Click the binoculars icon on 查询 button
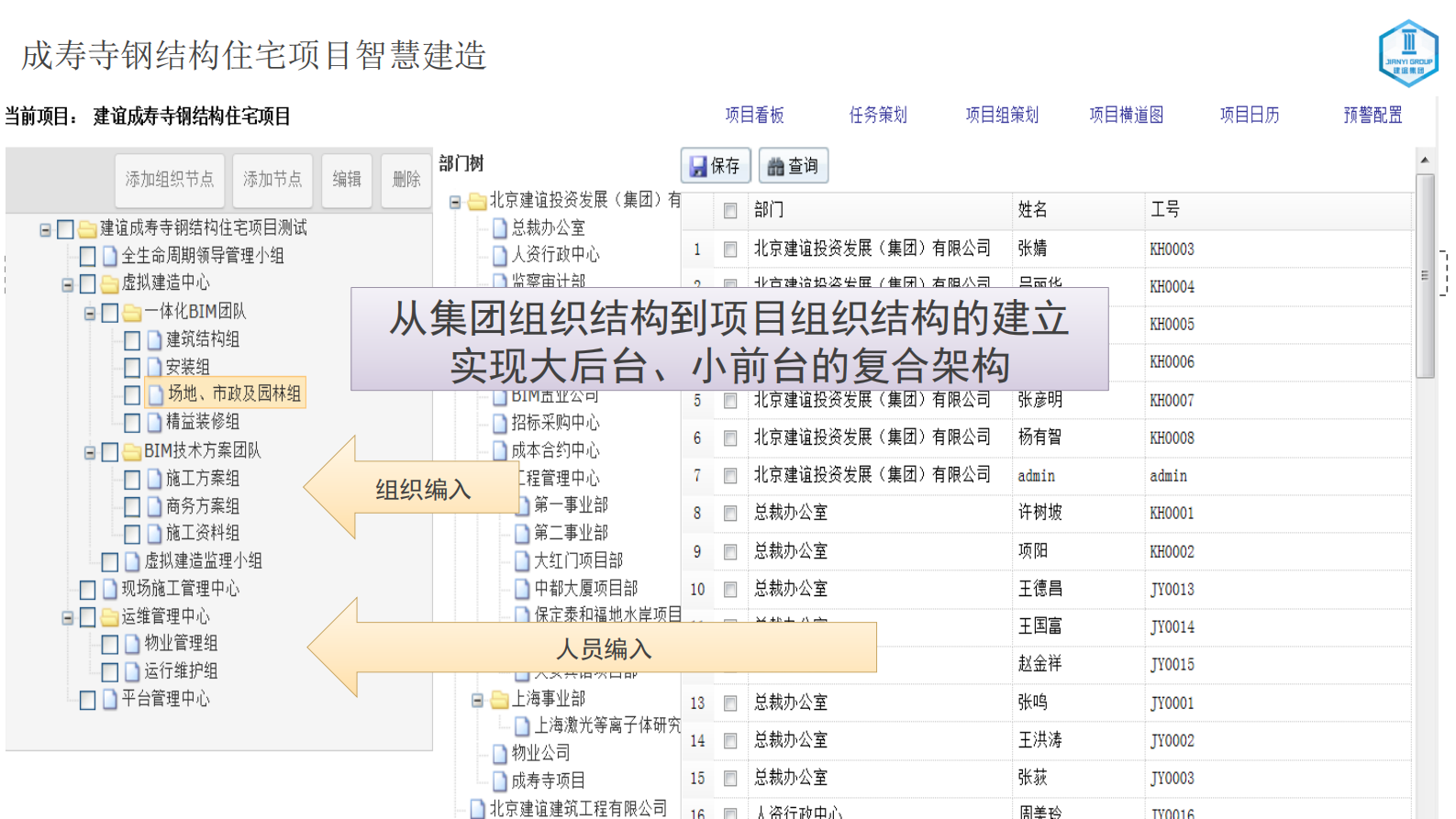Screen dimensions: 1456x819 776,166
